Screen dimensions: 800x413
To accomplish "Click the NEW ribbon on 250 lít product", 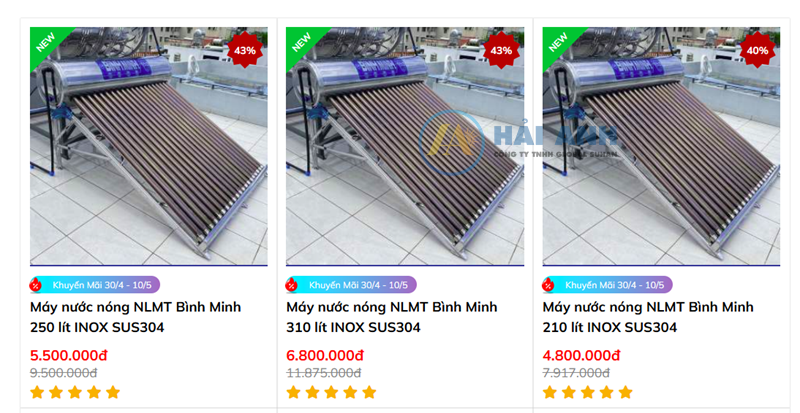I will pyautogui.click(x=46, y=43).
